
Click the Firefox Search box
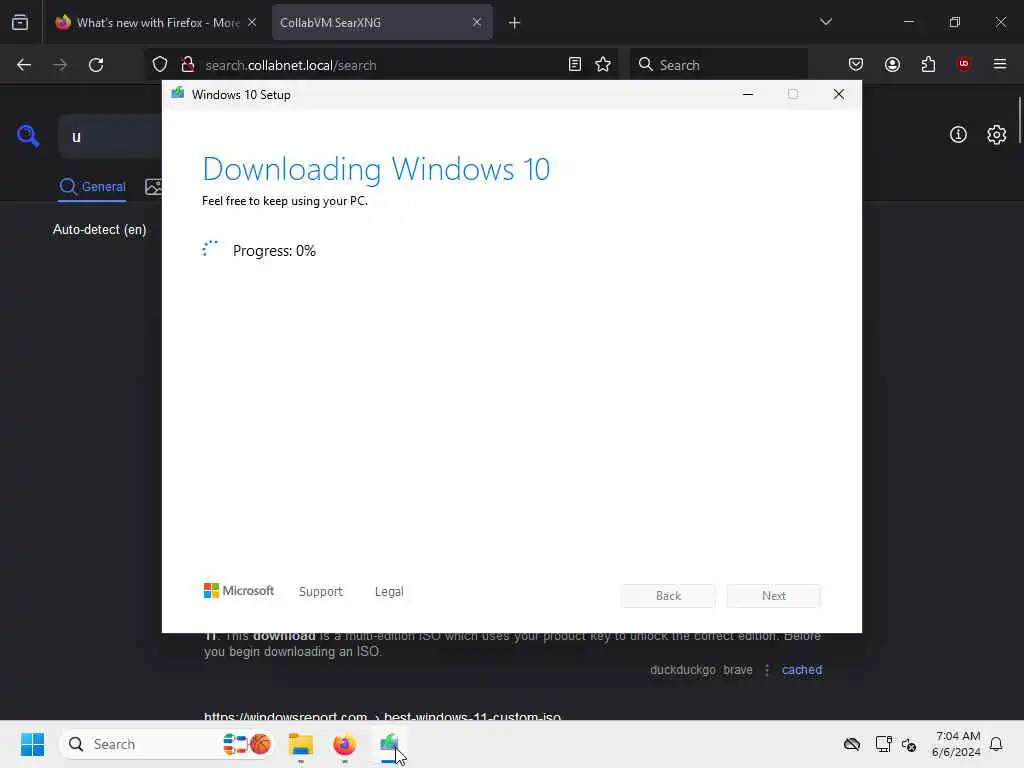click(x=718, y=65)
